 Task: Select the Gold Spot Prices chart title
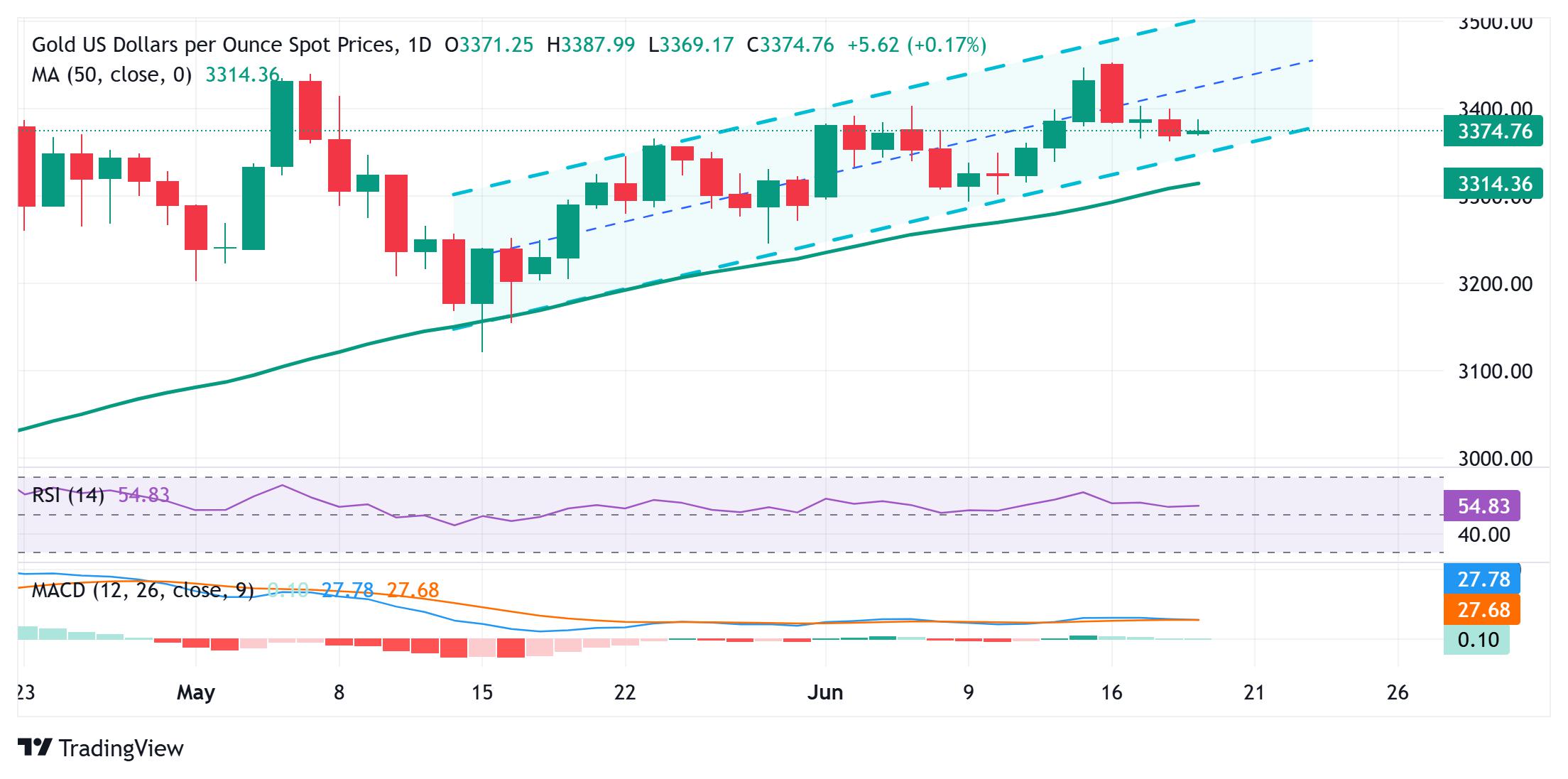232,45
